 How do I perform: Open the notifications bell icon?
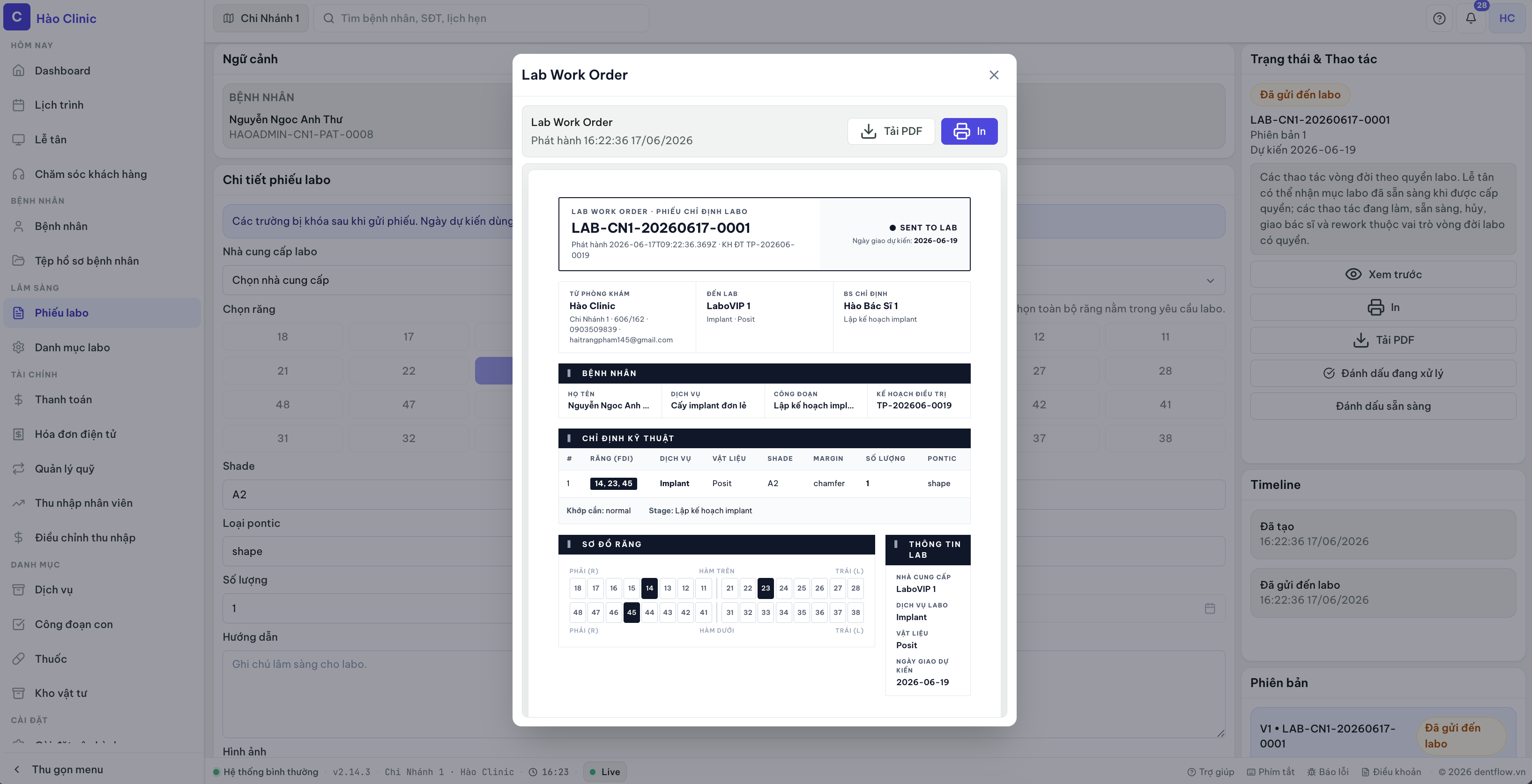point(1470,18)
